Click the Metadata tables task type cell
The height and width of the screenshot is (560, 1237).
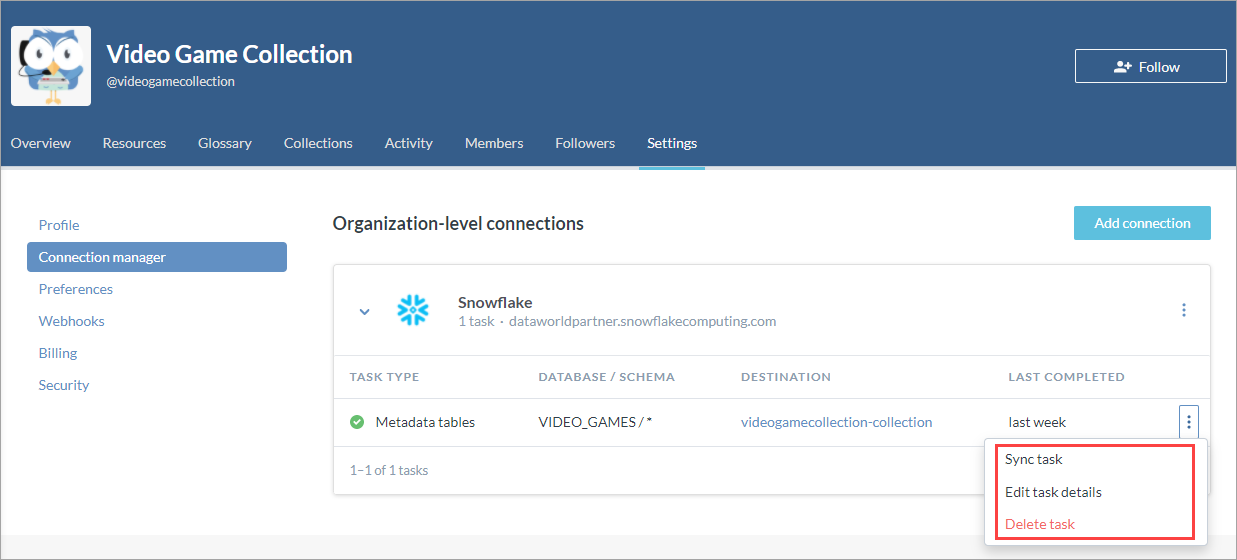(x=425, y=422)
